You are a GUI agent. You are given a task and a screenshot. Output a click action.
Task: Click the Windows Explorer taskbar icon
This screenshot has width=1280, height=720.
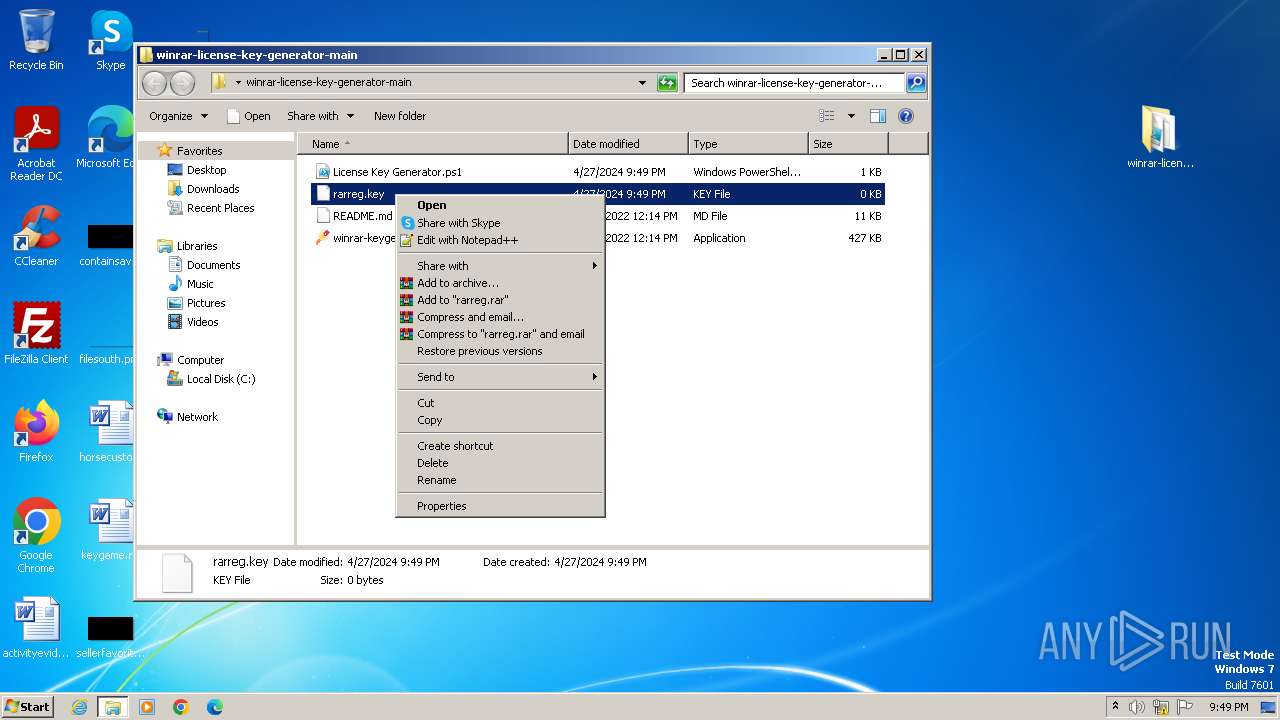[112, 707]
